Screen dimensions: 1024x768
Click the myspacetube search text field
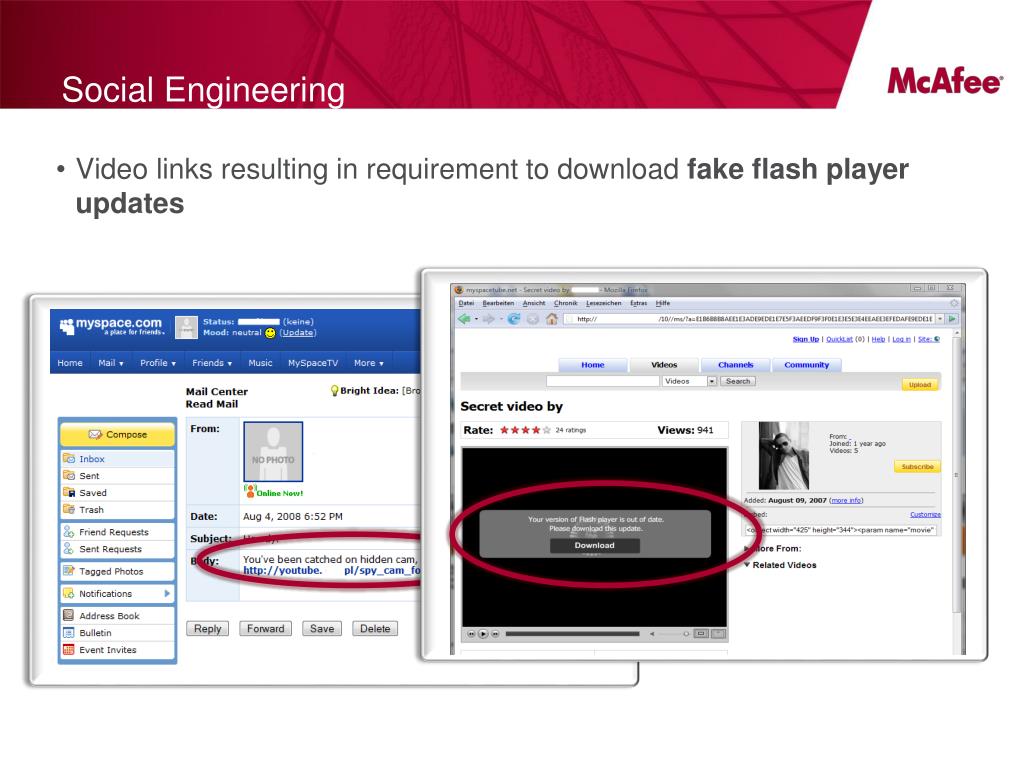603,381
